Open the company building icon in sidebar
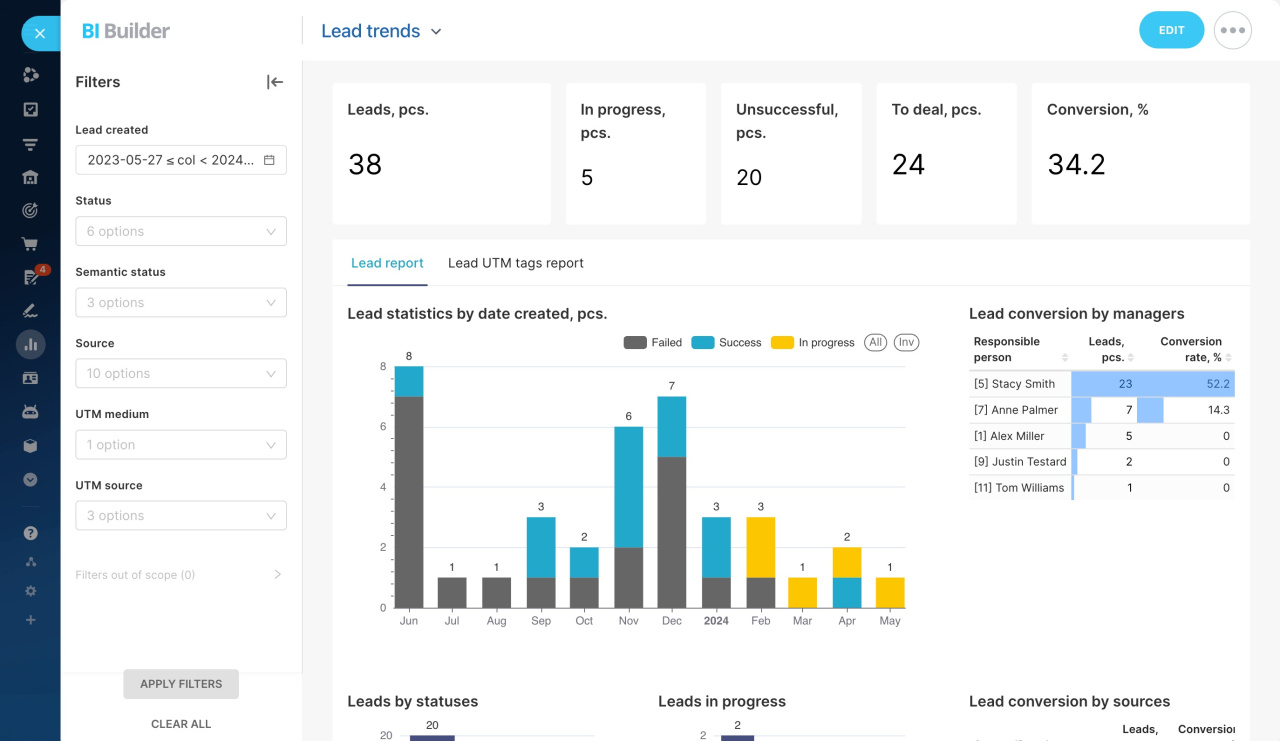Image resolution: width=1280 pixels, height=741 pixels. [30, 177]
